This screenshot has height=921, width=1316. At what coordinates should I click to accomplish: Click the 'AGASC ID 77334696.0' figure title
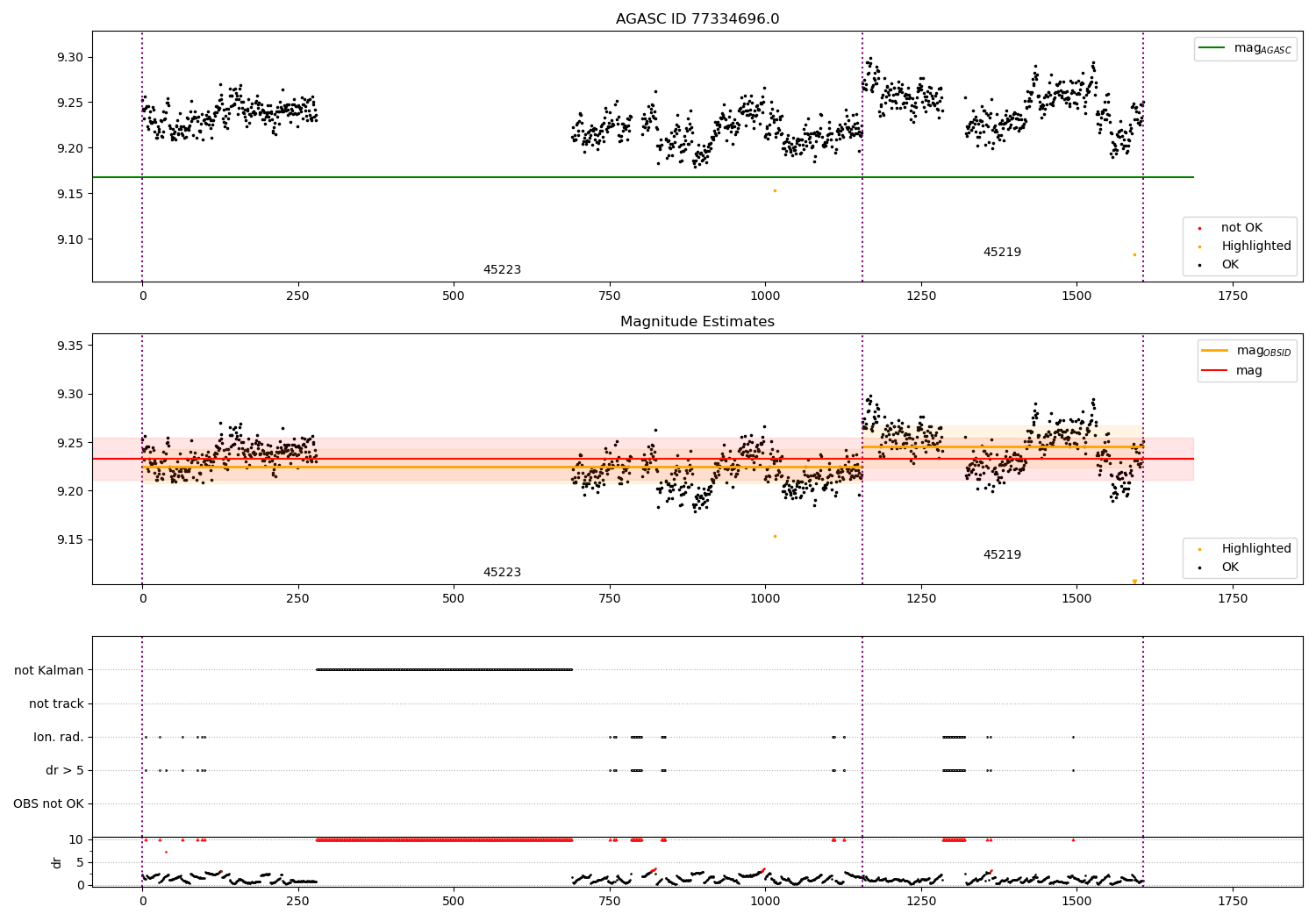tap(697, 19)
